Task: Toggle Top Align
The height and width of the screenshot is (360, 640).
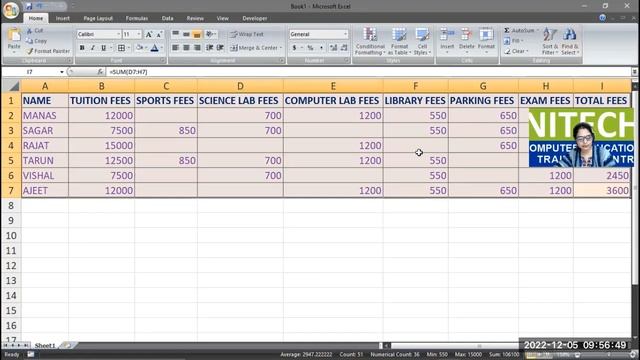Action: click(176, 34)
